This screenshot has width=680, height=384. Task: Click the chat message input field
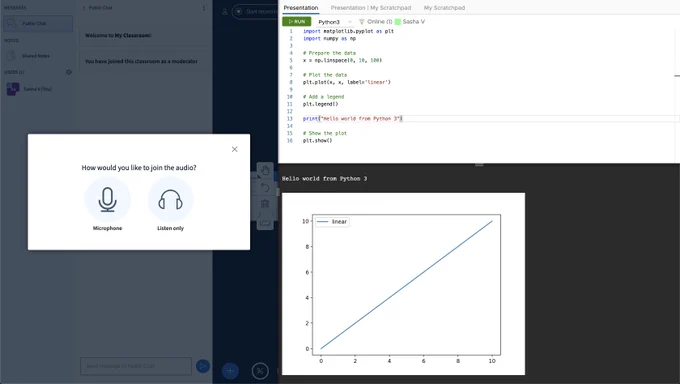coord(136,366)
